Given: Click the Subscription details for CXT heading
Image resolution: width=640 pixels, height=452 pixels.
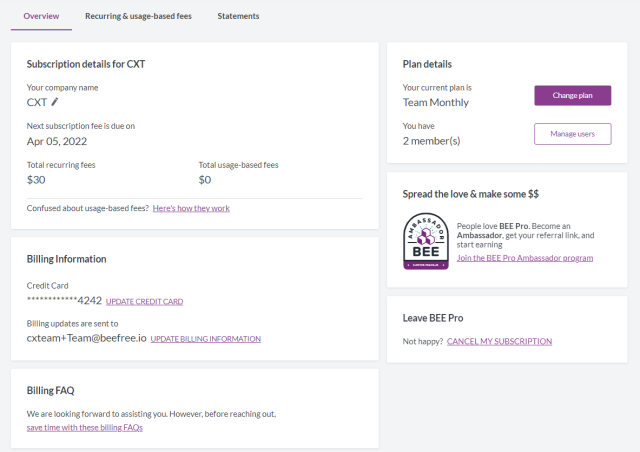Looking at the screenshot, I should 86,64.
